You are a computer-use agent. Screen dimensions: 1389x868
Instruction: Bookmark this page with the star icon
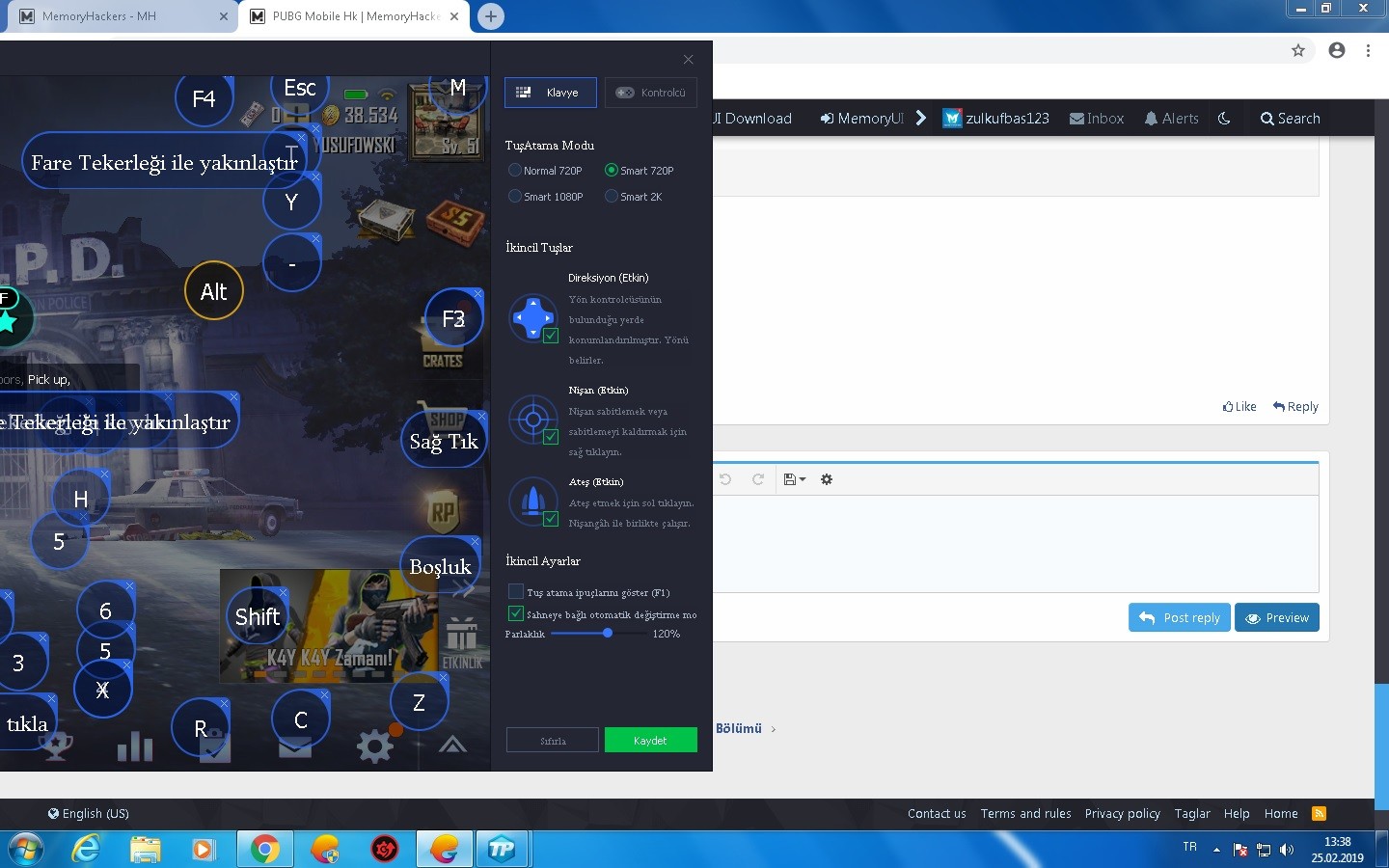point(1298,50)
